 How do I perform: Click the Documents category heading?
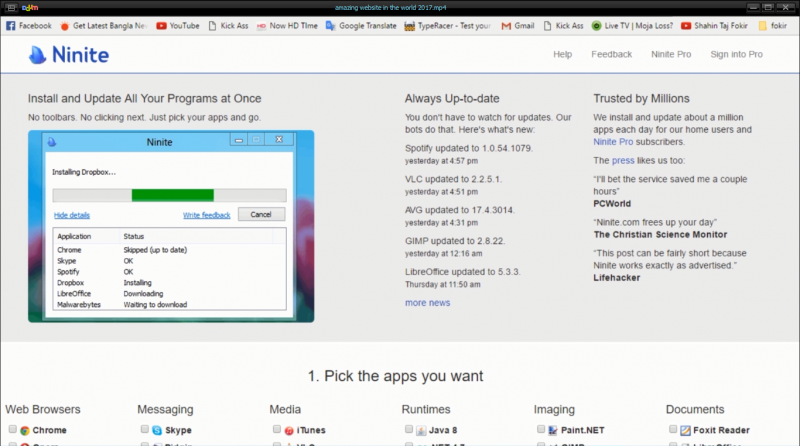(695, 409)
